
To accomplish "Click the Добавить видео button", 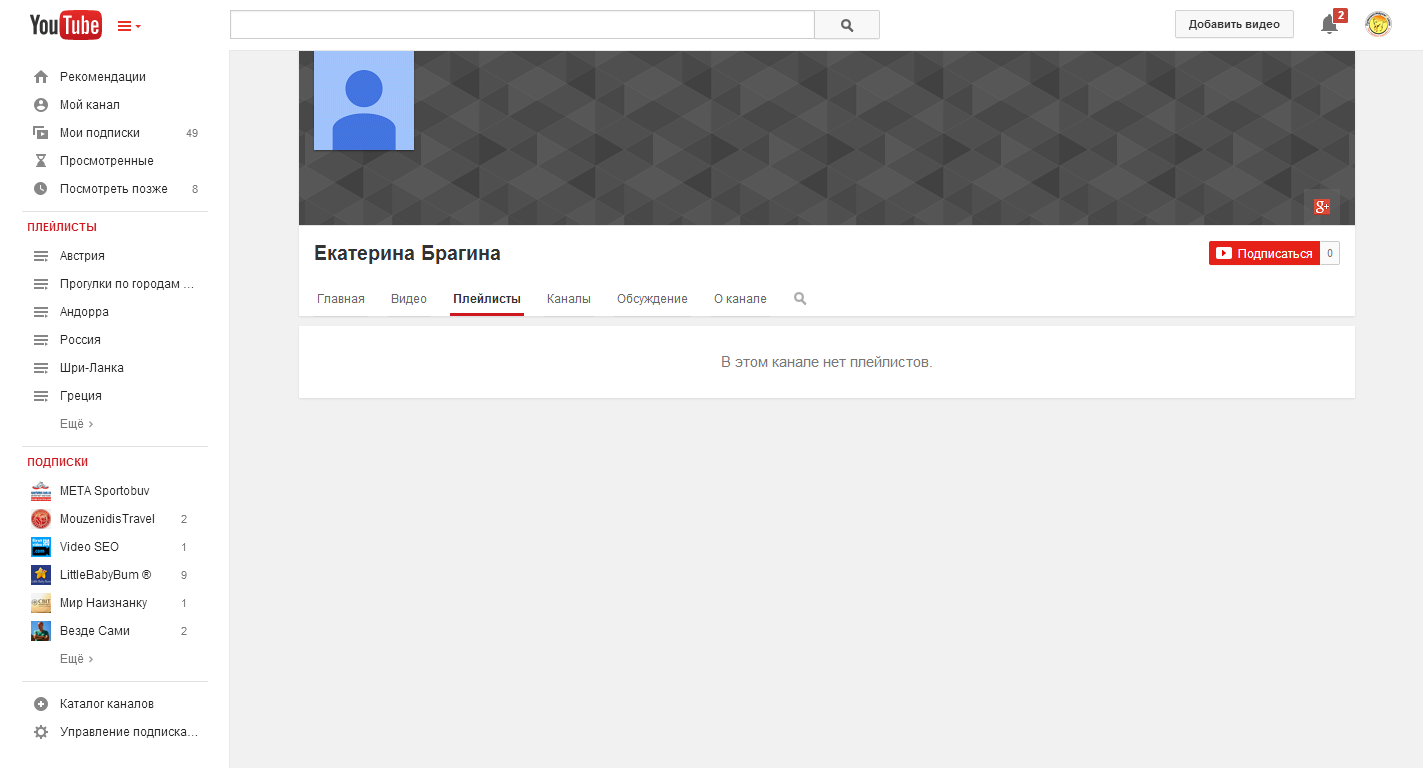I will pyautogui.click(x=1234, y=24).
